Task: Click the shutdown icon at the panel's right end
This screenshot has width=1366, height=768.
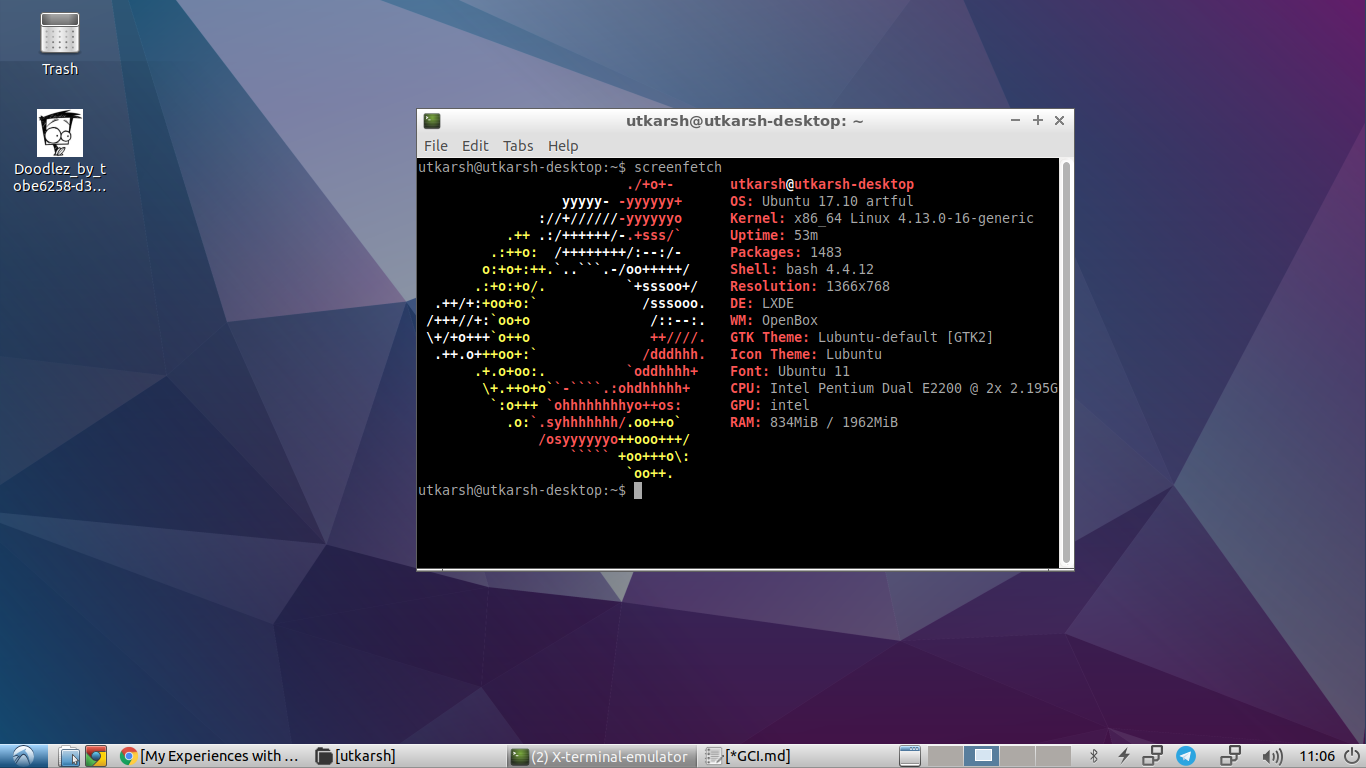Action: [x=1351, y=756]
